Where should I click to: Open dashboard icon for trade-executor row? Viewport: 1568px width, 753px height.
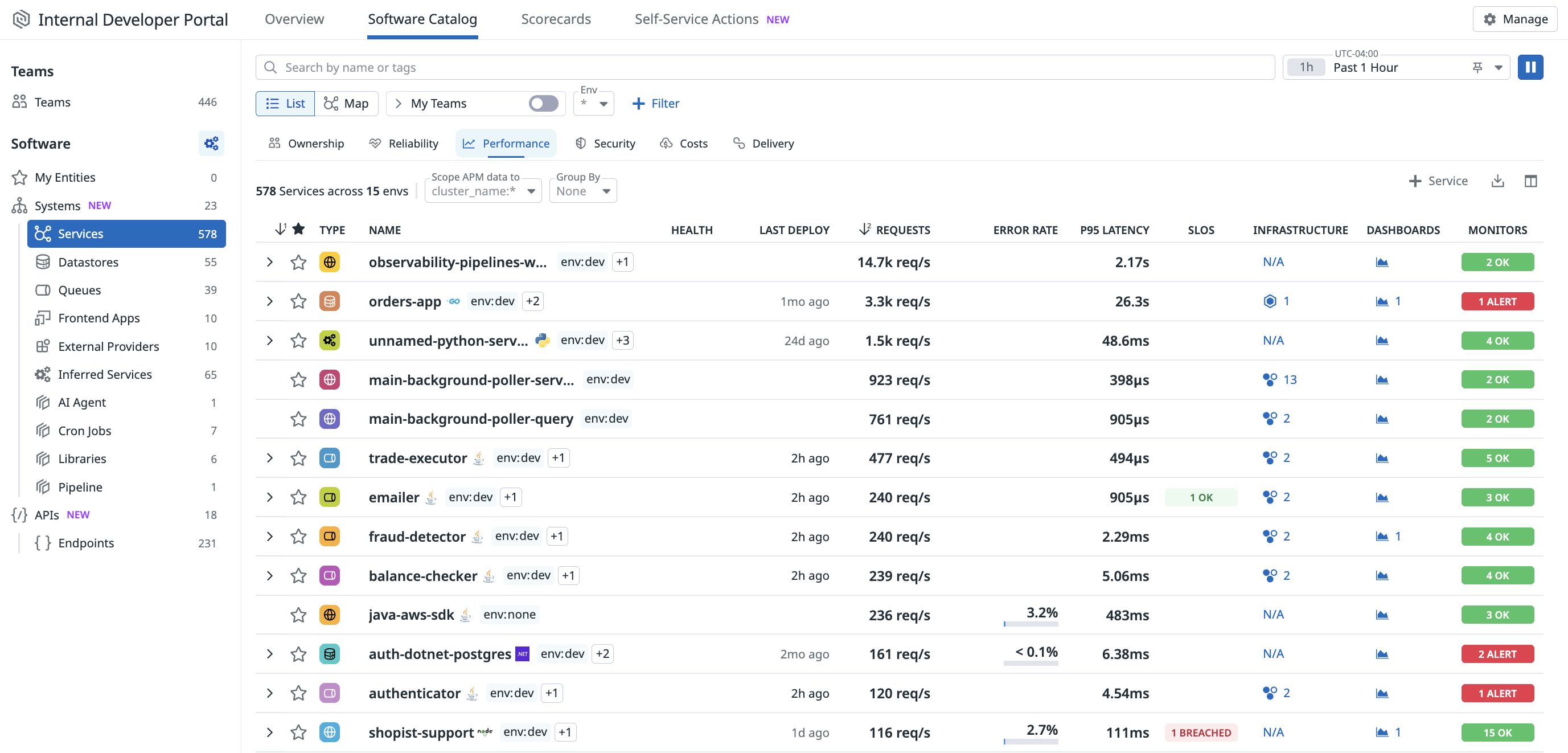pyautogui.click(x=1382, y=458)
